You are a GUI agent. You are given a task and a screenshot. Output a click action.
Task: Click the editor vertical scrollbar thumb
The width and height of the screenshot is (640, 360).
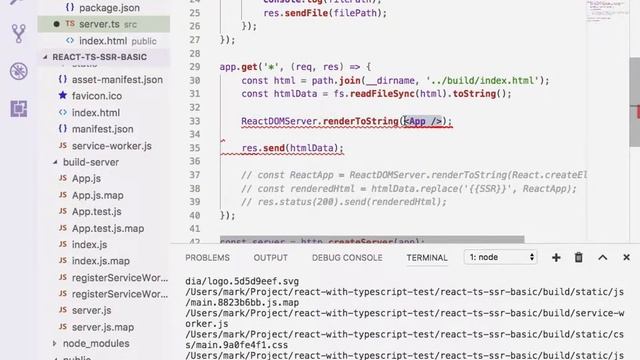pos(635,102)
